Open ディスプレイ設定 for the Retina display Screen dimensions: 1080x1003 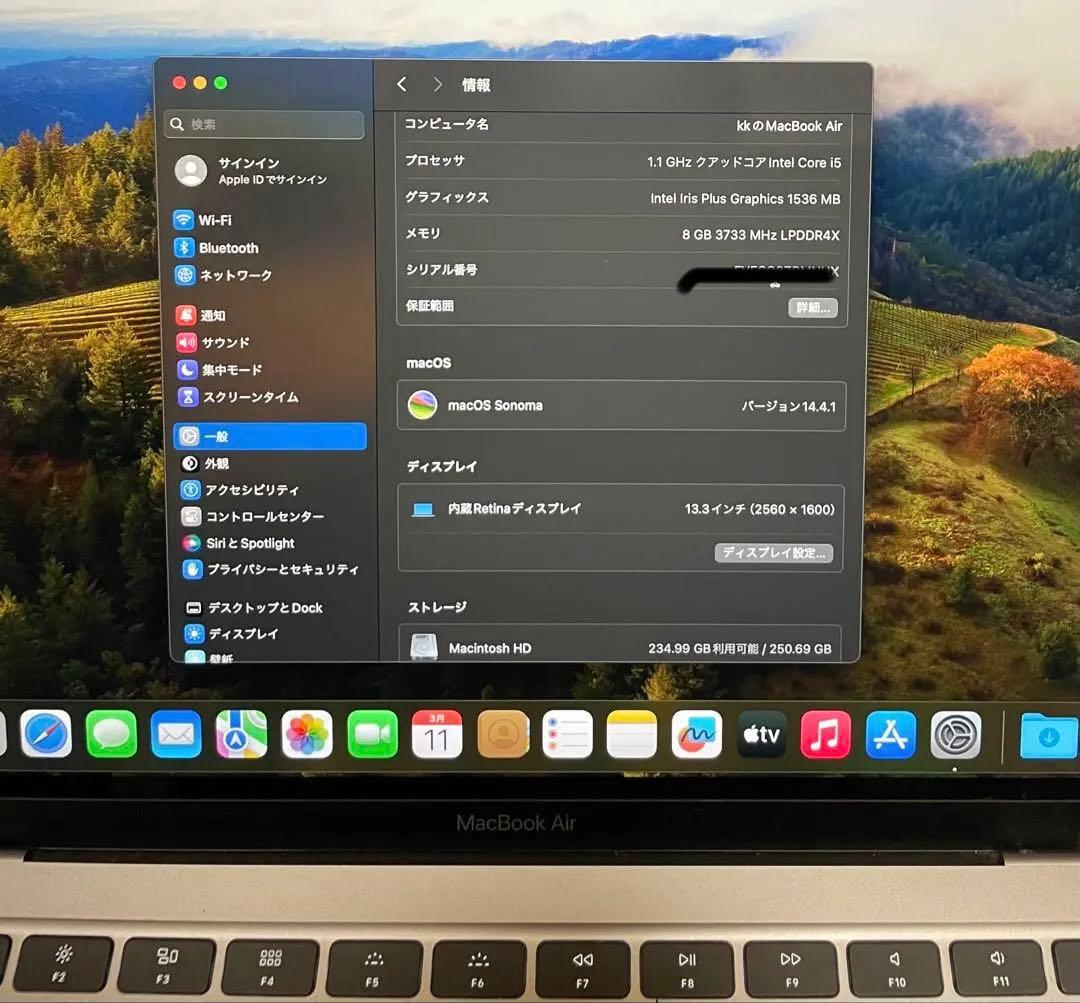point(774,553)
